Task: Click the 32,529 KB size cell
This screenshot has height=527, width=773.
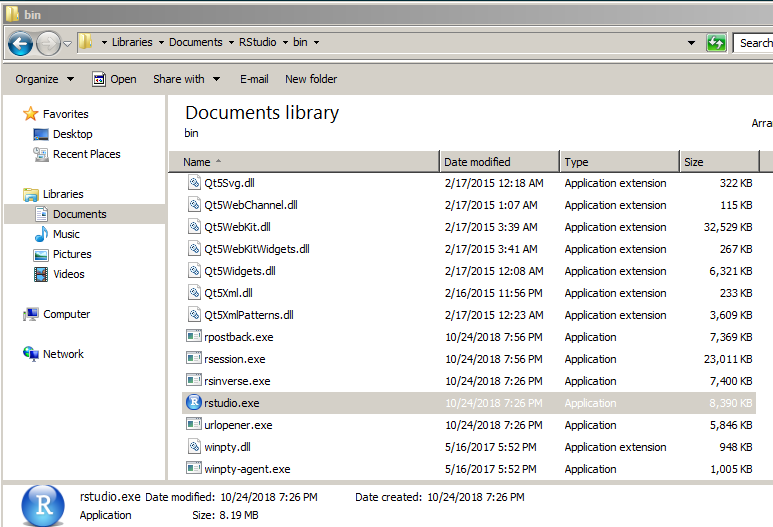Action: coord(728,227)
